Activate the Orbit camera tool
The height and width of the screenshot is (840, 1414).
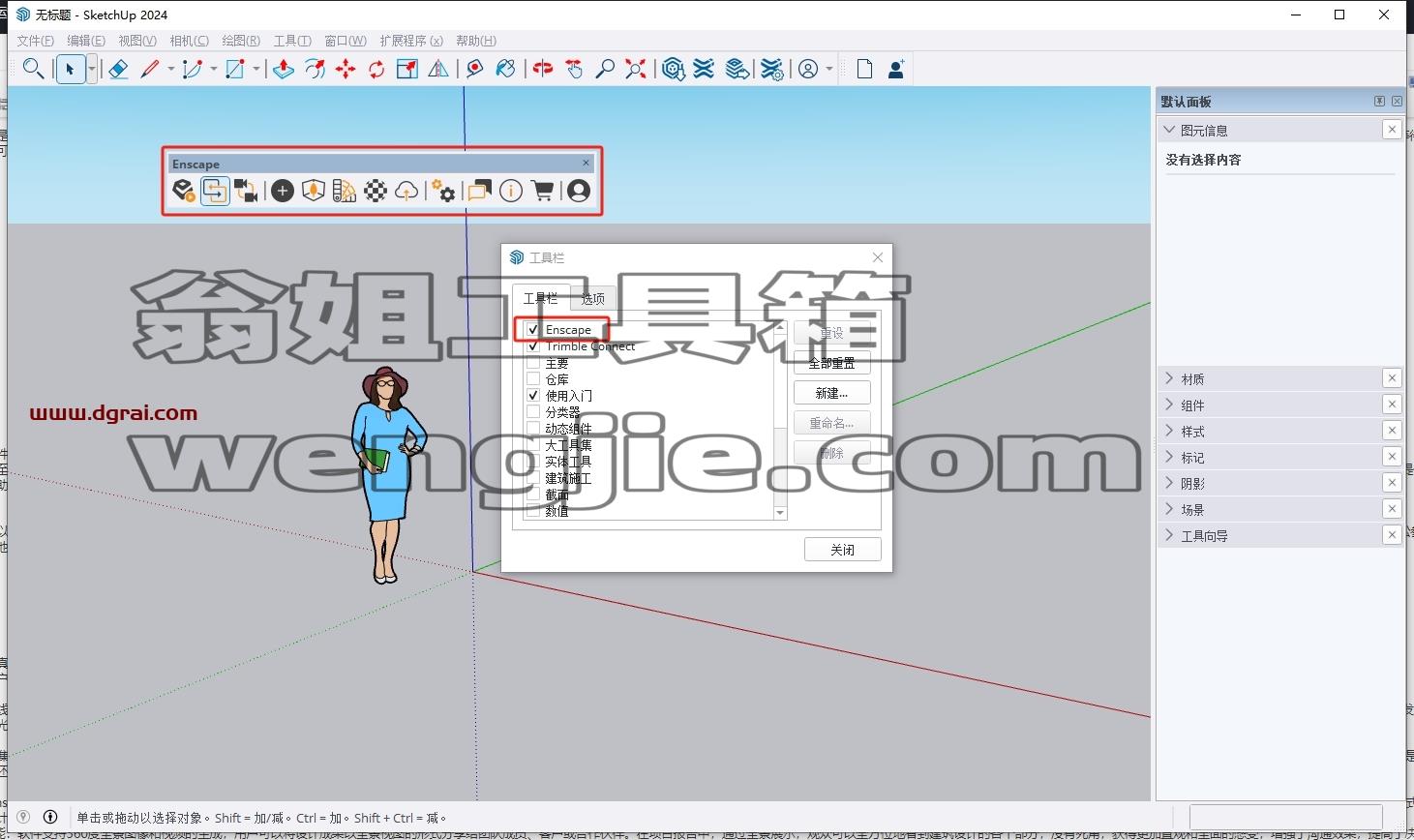[543, 69]
